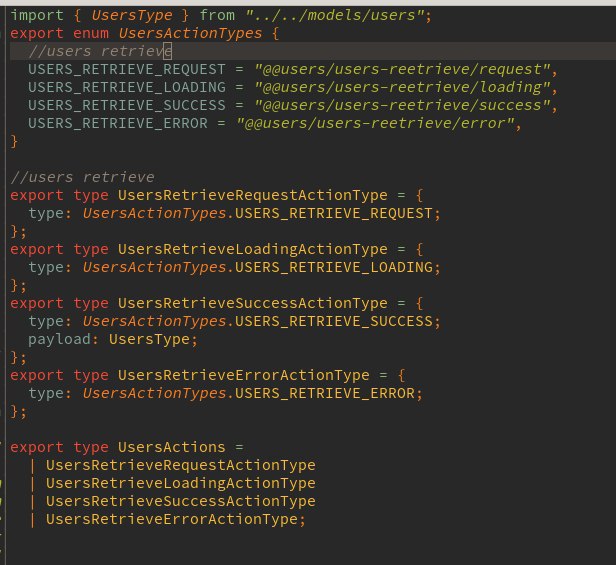Click the payload: UsersType line
Viewport: 616px width, 565px height.
[x=113, y=339]
